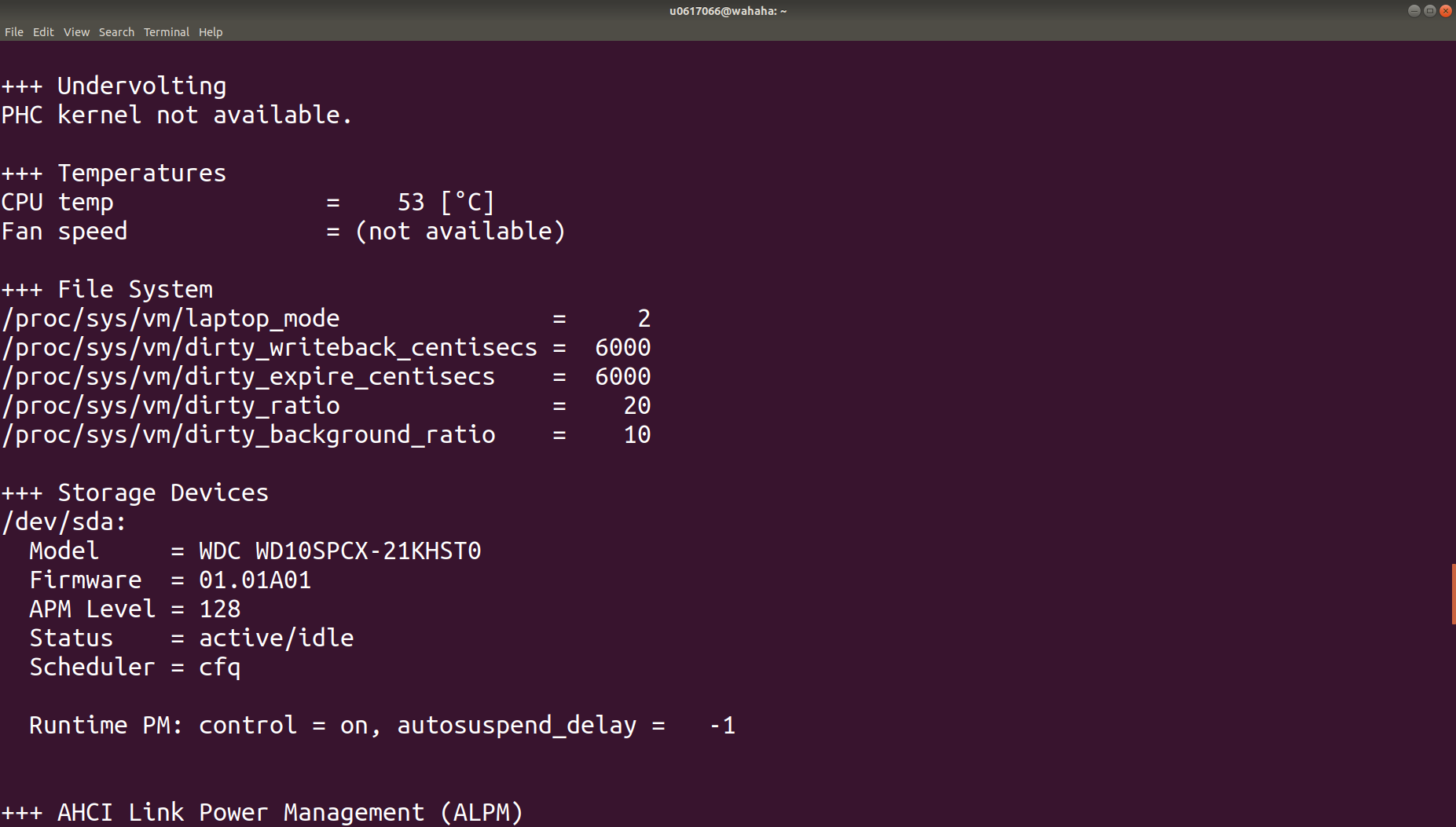Click the AHCI Link Power Management heading
Image resolution: width=1456 pixels, height=827 pixels.
(x=262, y=812)
